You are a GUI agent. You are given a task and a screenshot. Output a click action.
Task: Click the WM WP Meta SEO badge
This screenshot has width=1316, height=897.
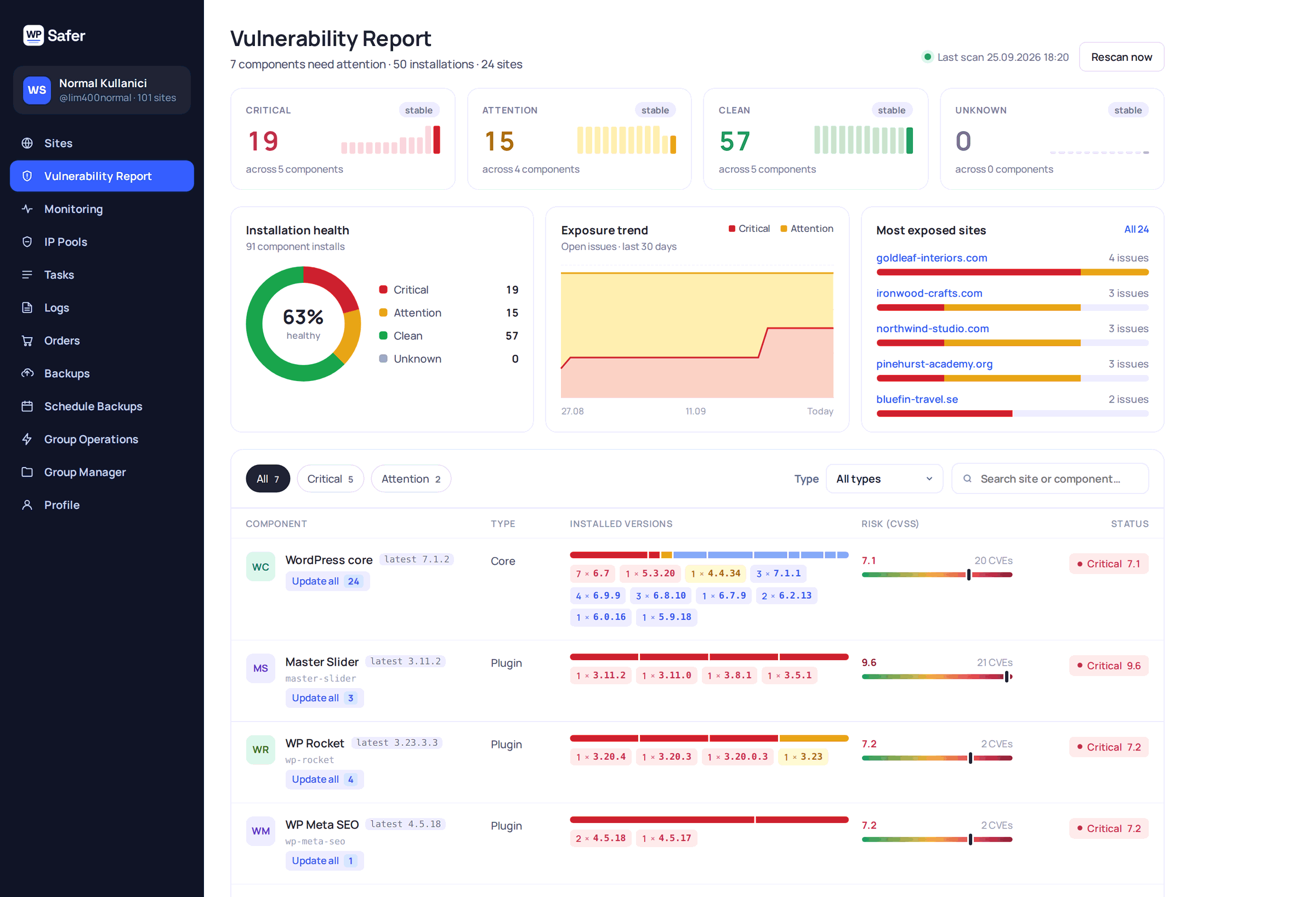point(260,831)
